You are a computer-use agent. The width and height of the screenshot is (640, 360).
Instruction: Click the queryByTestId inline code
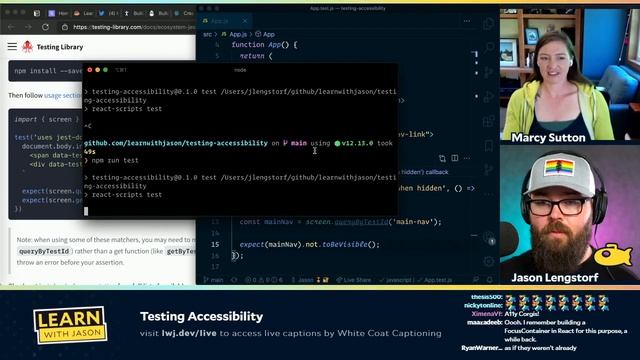click(x=44, y=251)
